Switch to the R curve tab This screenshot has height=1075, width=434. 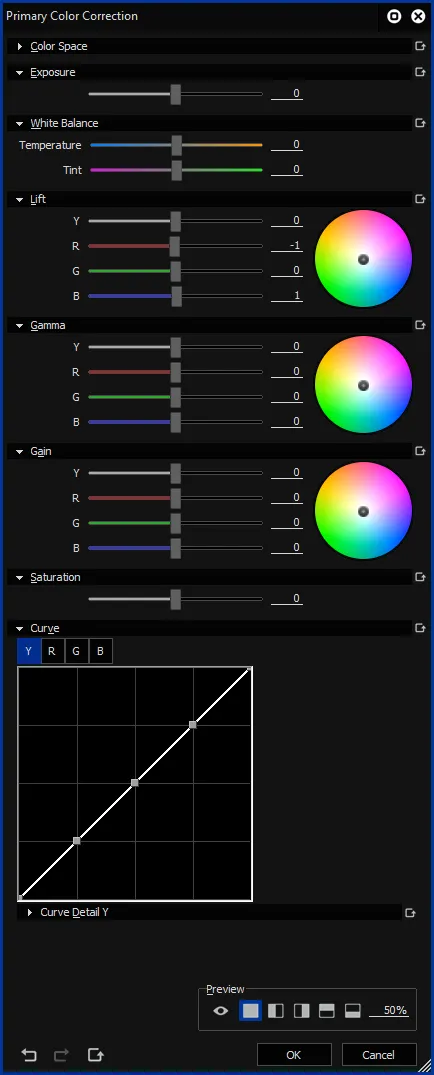click(x=52, y=651)
